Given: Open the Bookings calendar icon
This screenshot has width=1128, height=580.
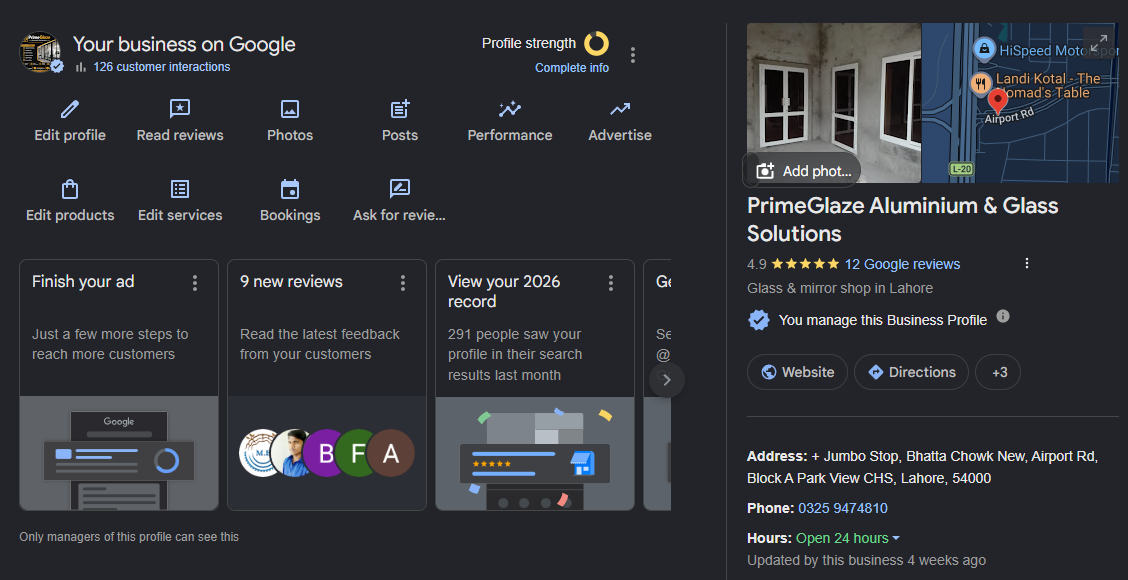Looking at the screenshot, I should coord(290,189).
